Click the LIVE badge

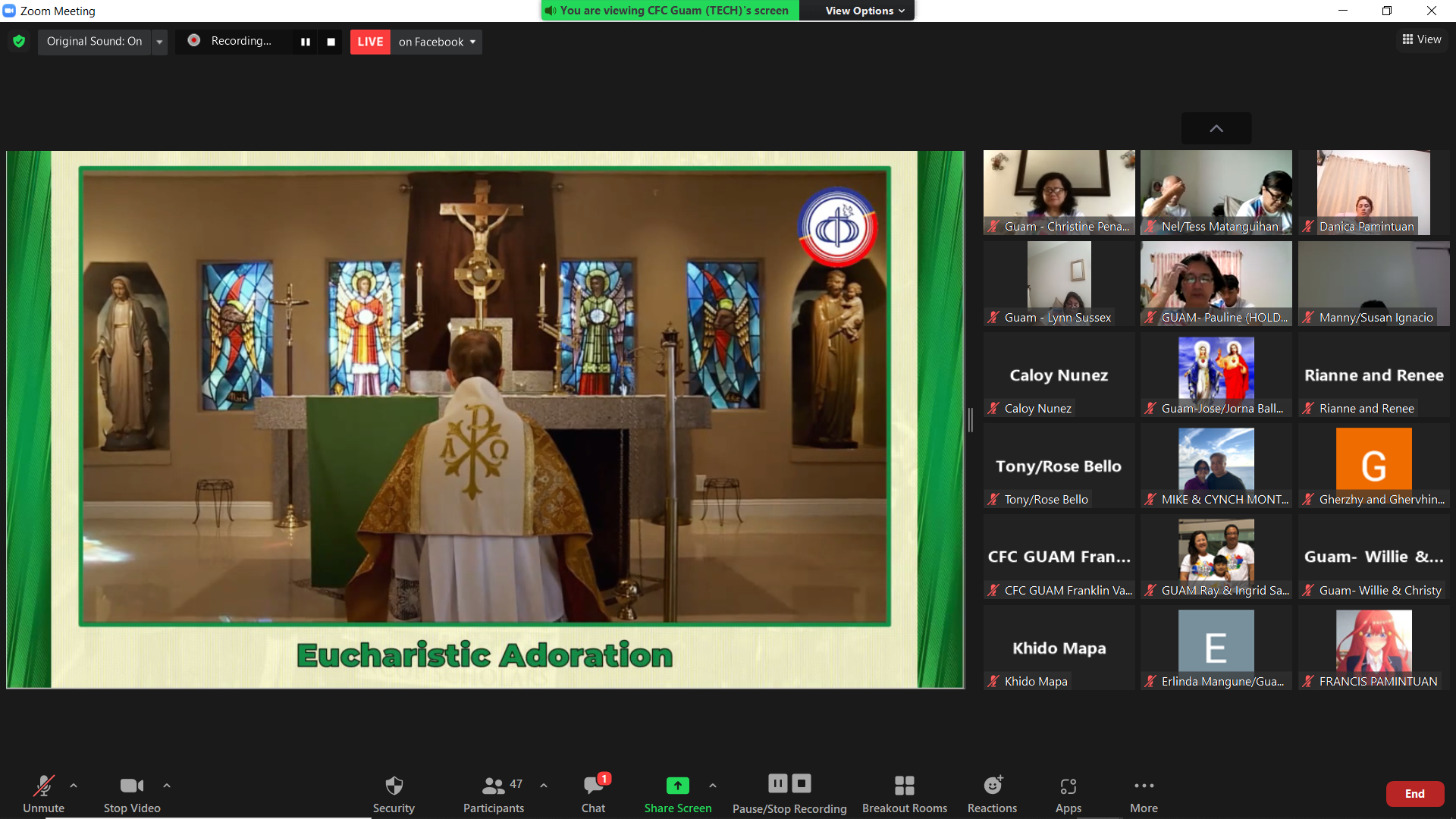(370, 42)
